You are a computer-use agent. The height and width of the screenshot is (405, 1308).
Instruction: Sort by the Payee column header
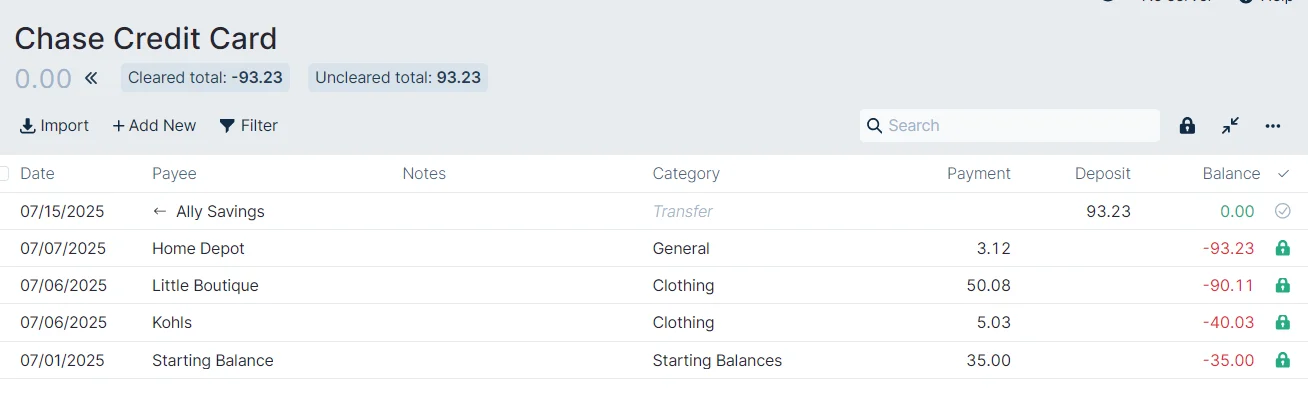click(174, 173)
